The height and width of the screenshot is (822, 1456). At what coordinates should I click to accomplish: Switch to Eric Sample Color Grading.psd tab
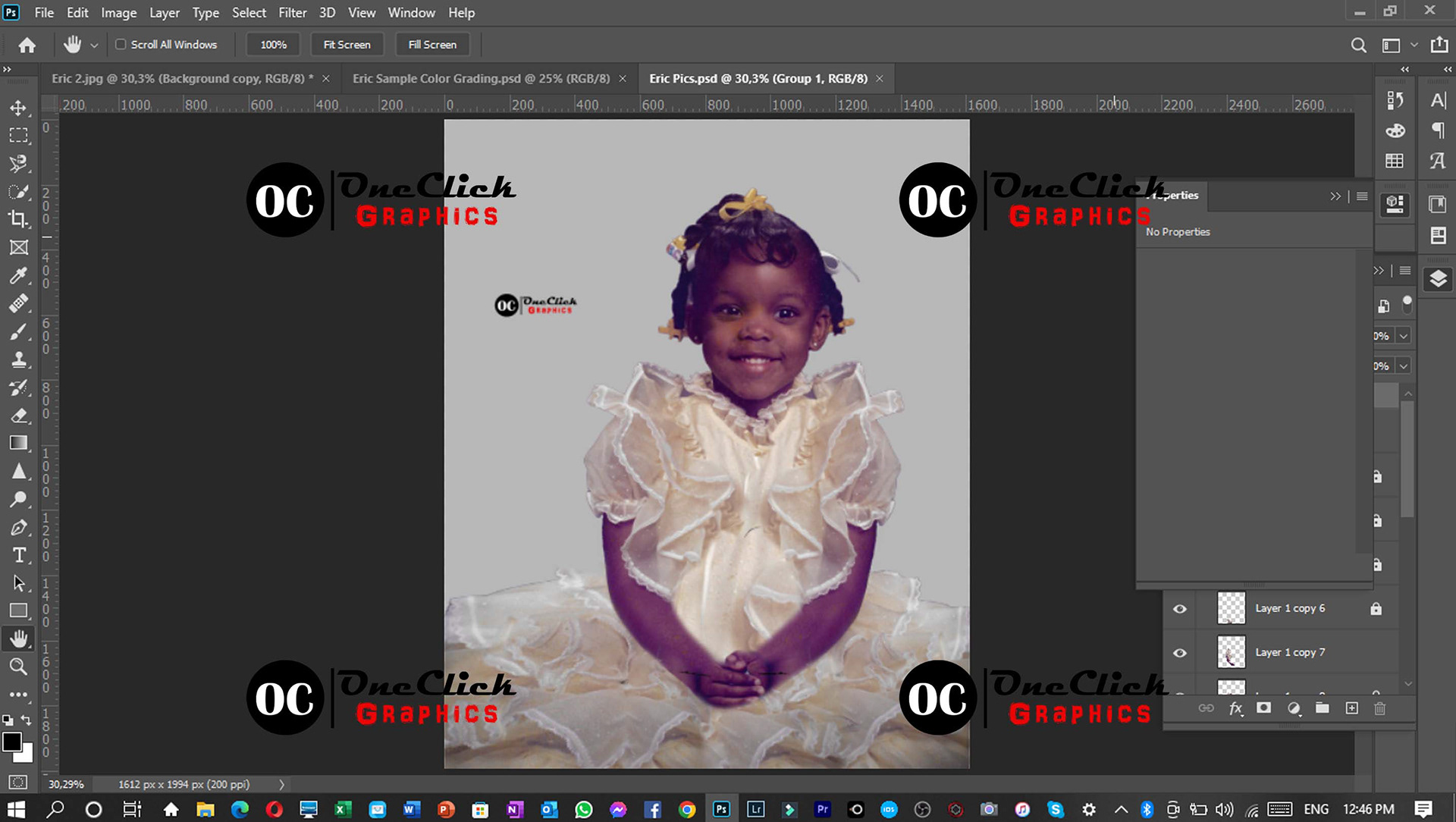click(x=481, y=79)
